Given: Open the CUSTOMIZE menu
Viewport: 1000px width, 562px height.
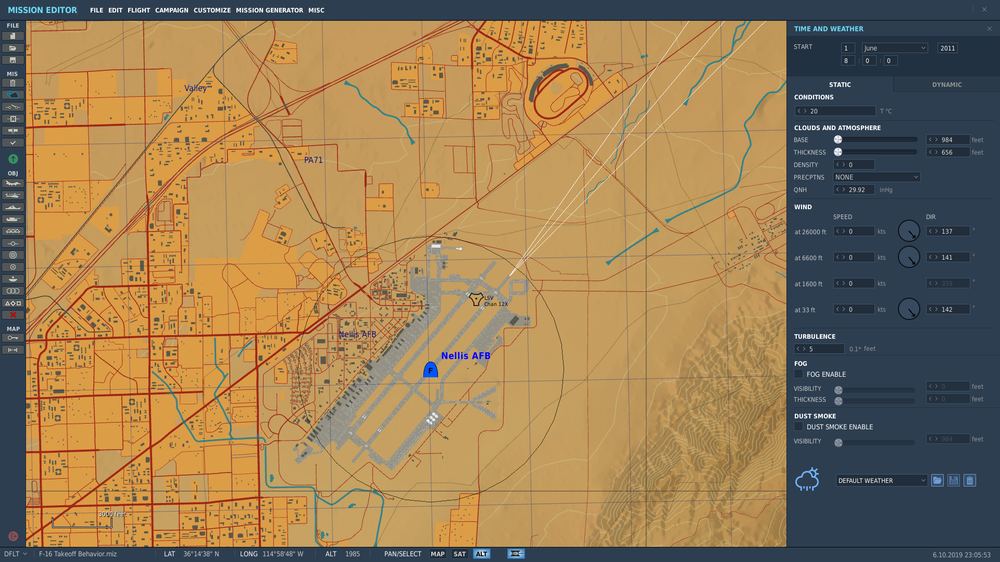Looking at the screenshot, I should [212, 10].
